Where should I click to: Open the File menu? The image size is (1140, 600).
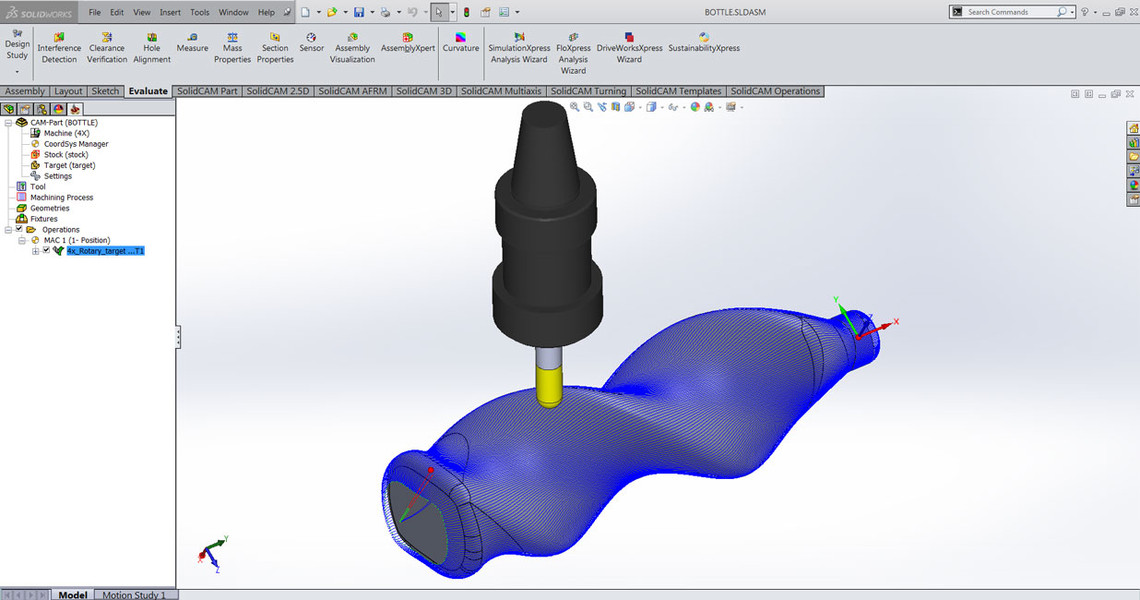click(x=95, y=12)
